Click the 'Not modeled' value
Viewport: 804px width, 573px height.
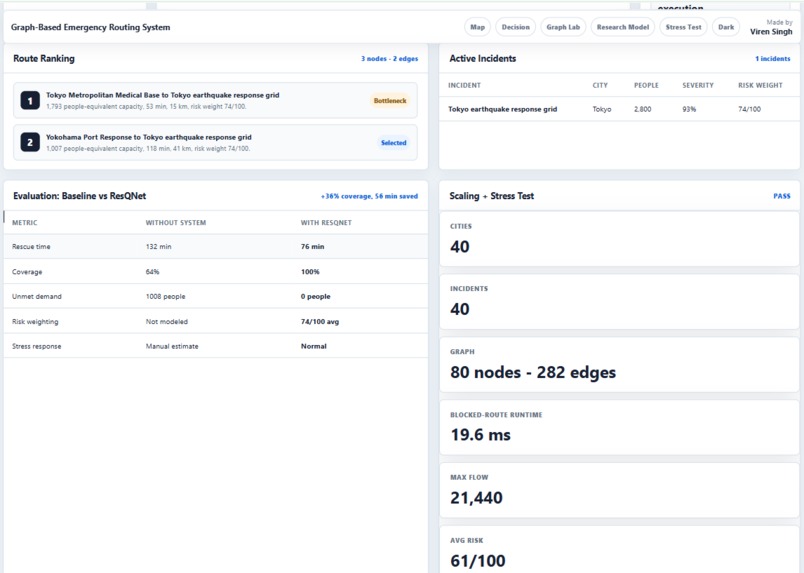pos(167,322)
